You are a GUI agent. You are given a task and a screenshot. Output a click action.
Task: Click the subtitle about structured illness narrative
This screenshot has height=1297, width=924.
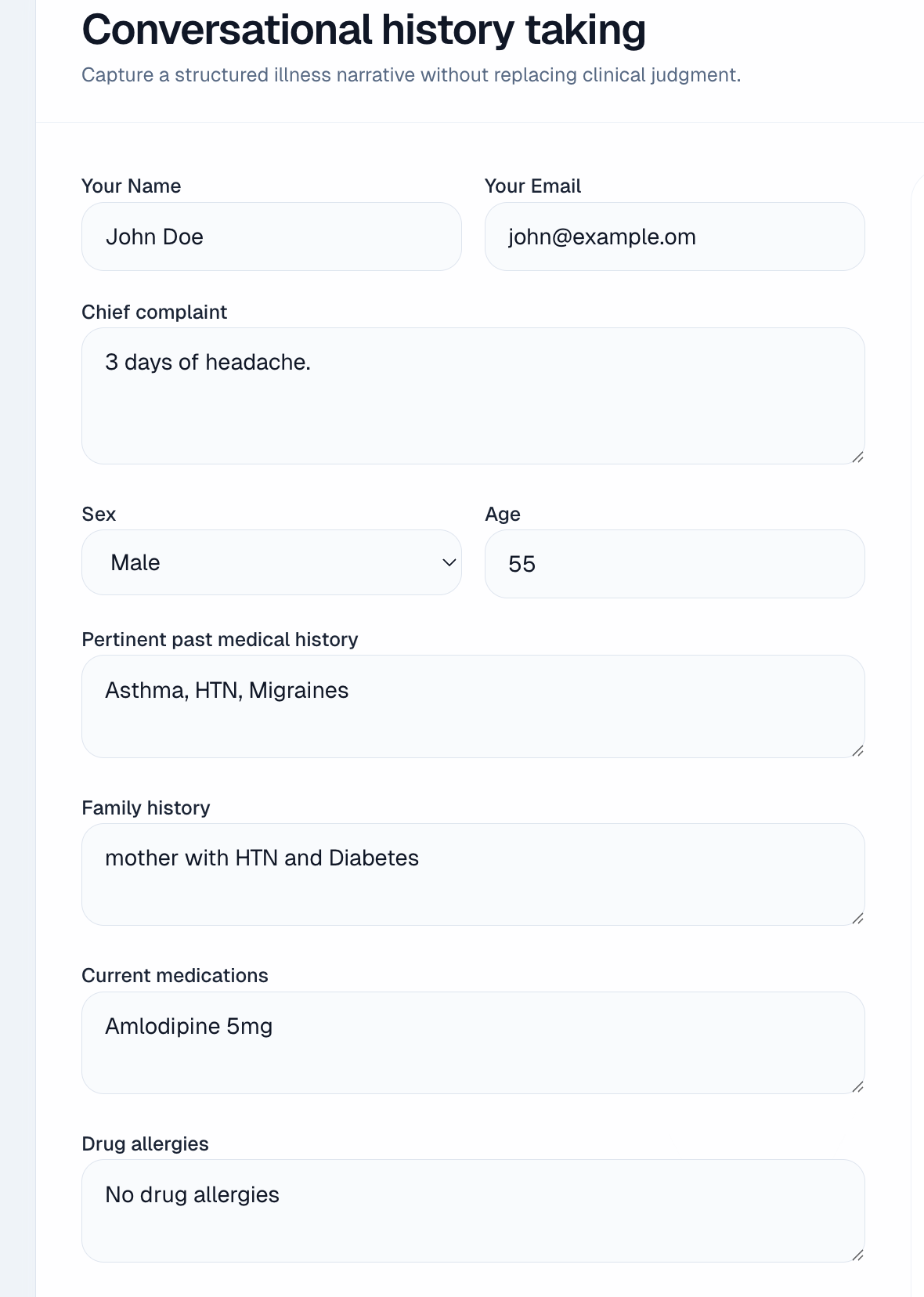[410, 75]
